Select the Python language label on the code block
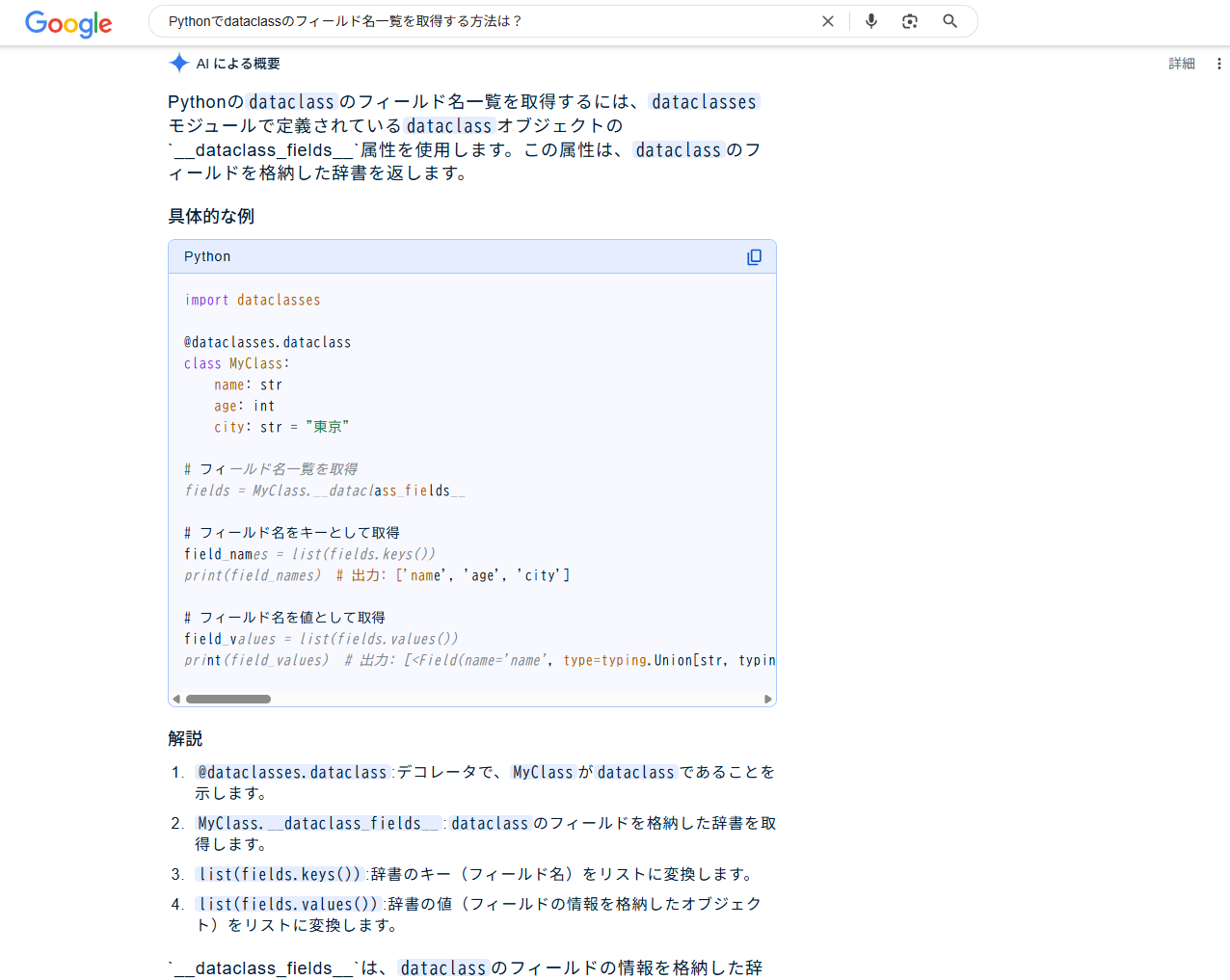This screenshot has width=1230, height=980. [x=206, y=256]
